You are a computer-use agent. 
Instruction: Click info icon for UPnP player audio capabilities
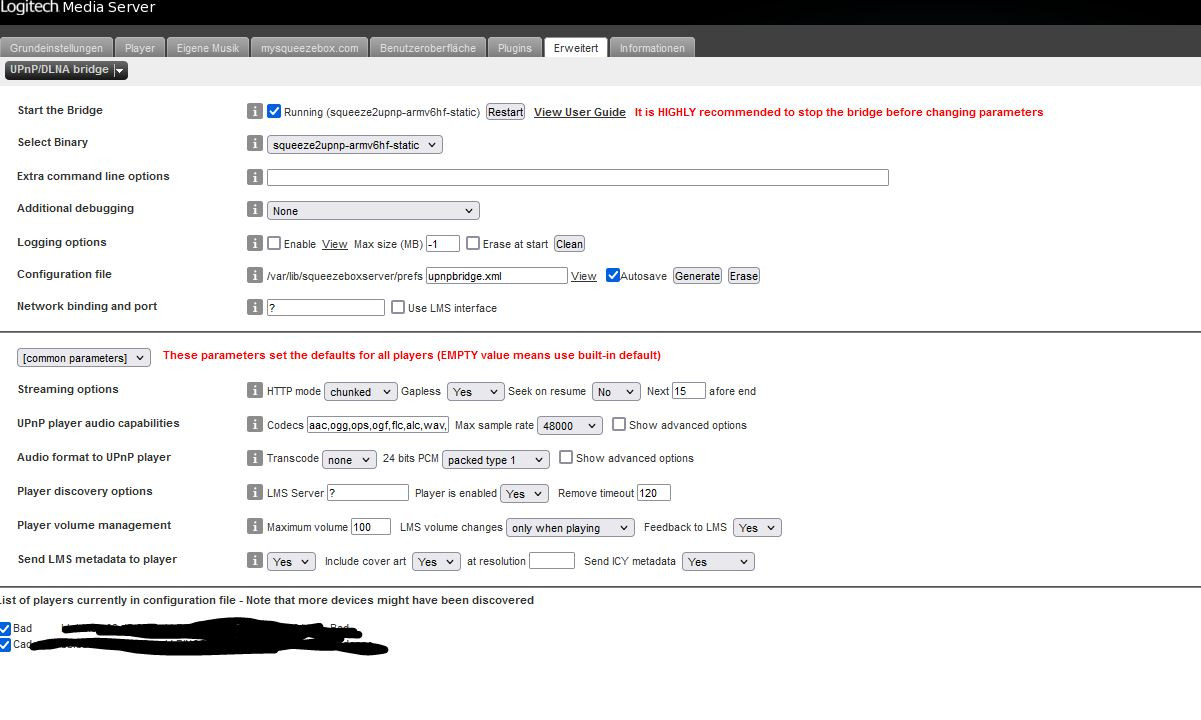[255, 424]
